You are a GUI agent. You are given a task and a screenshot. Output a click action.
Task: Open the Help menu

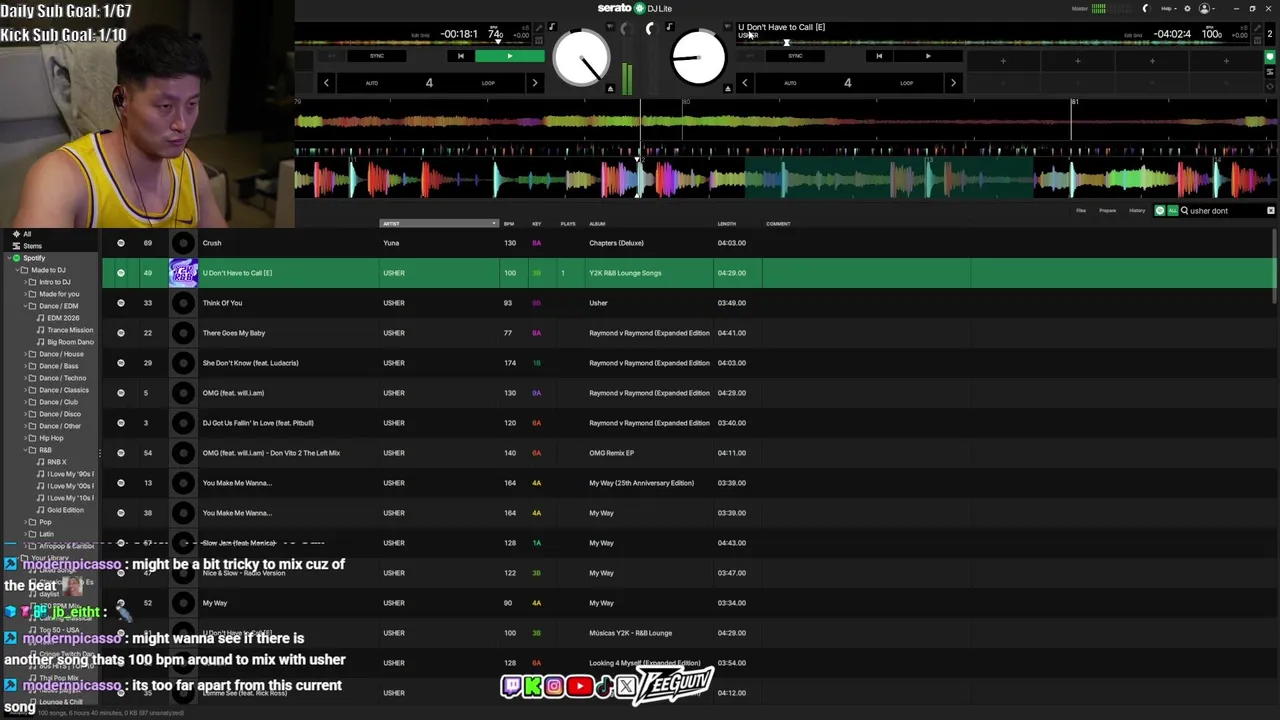pos(1168,8)
